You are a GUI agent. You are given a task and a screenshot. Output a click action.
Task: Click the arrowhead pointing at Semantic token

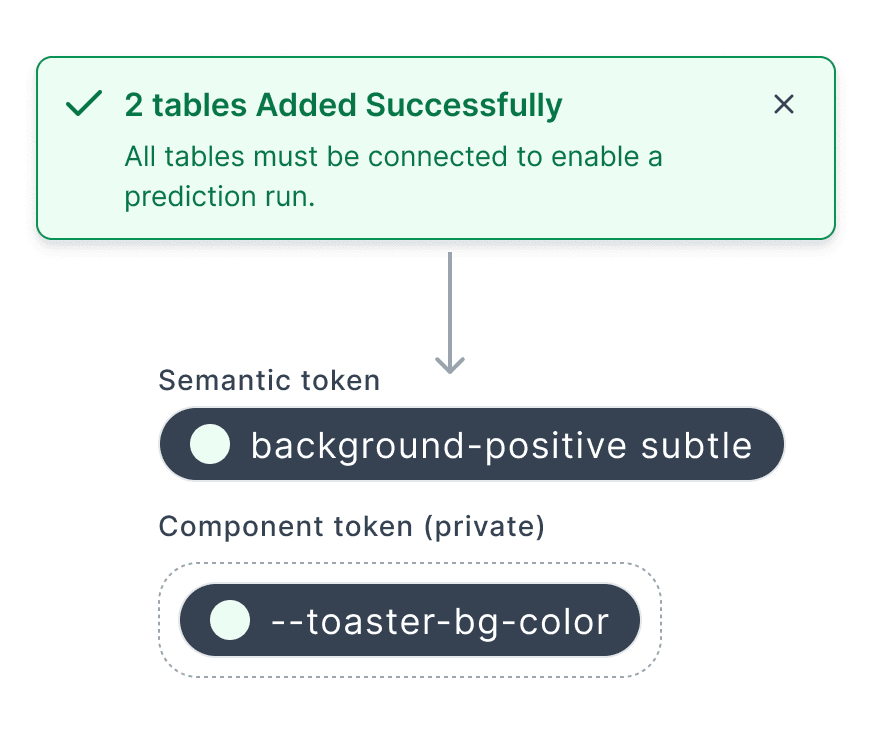tap(450, 365)
